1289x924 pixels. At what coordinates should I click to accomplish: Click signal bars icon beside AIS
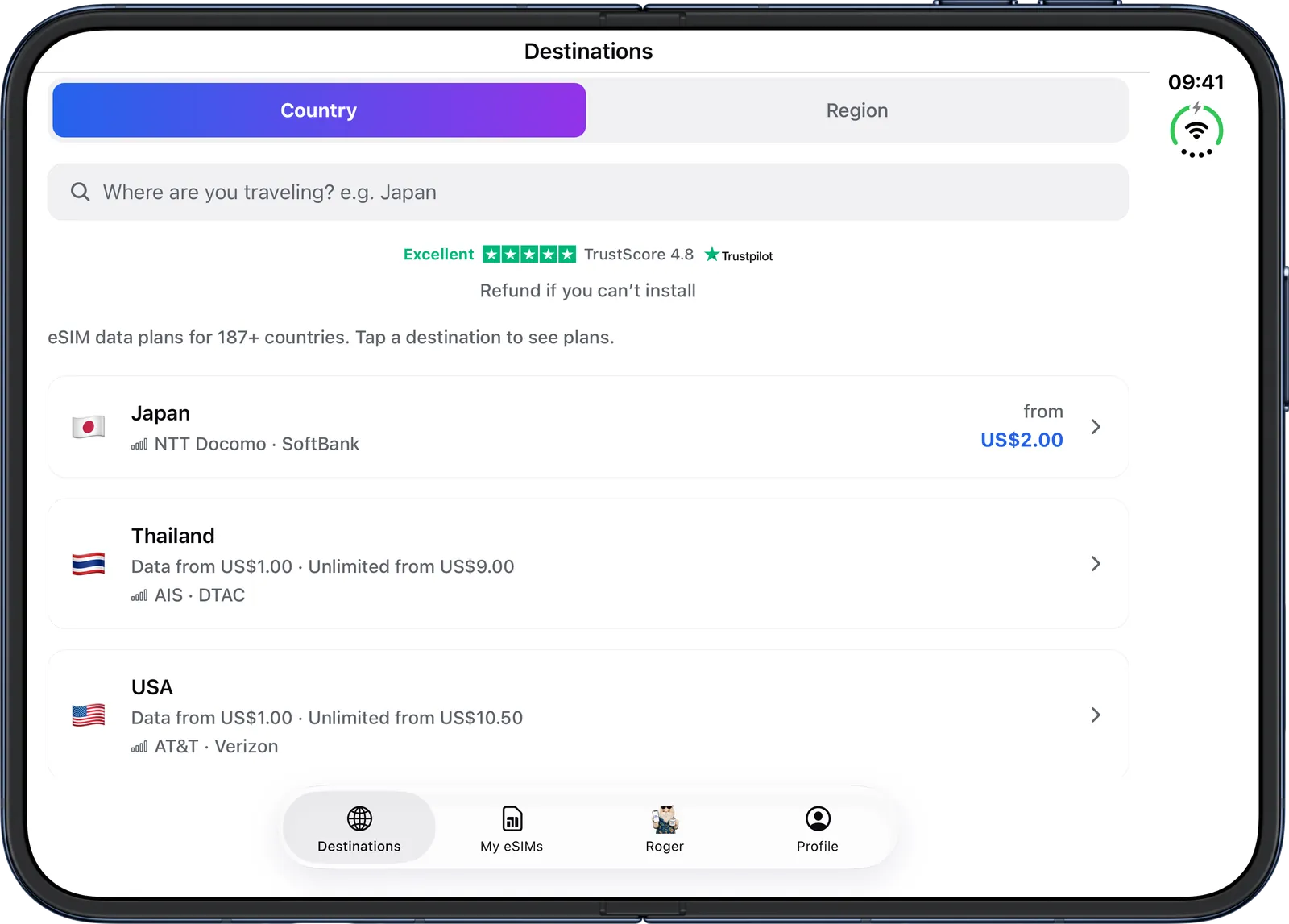pos(139,596)
